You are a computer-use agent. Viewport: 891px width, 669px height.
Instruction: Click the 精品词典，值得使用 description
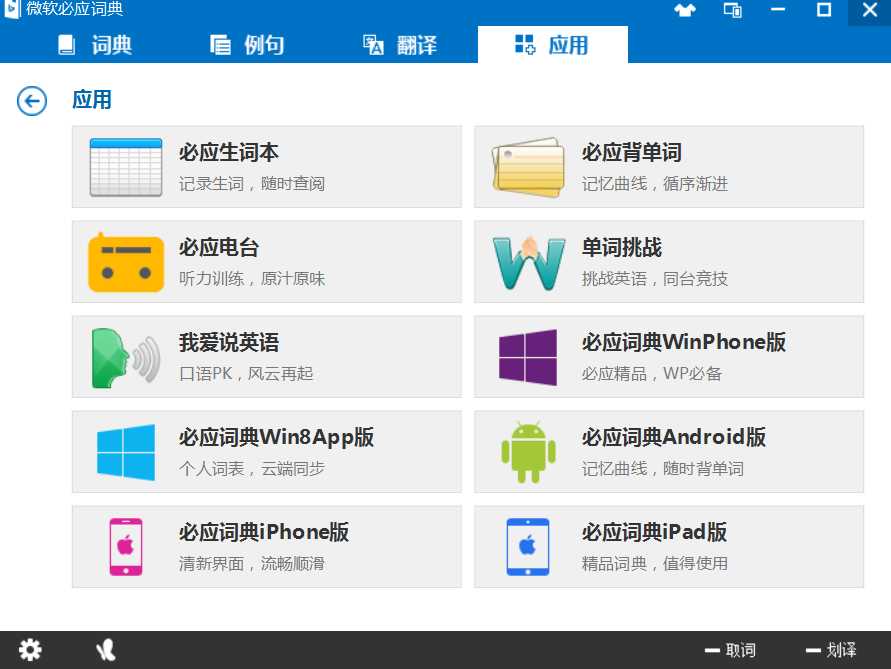click(655, 563)
